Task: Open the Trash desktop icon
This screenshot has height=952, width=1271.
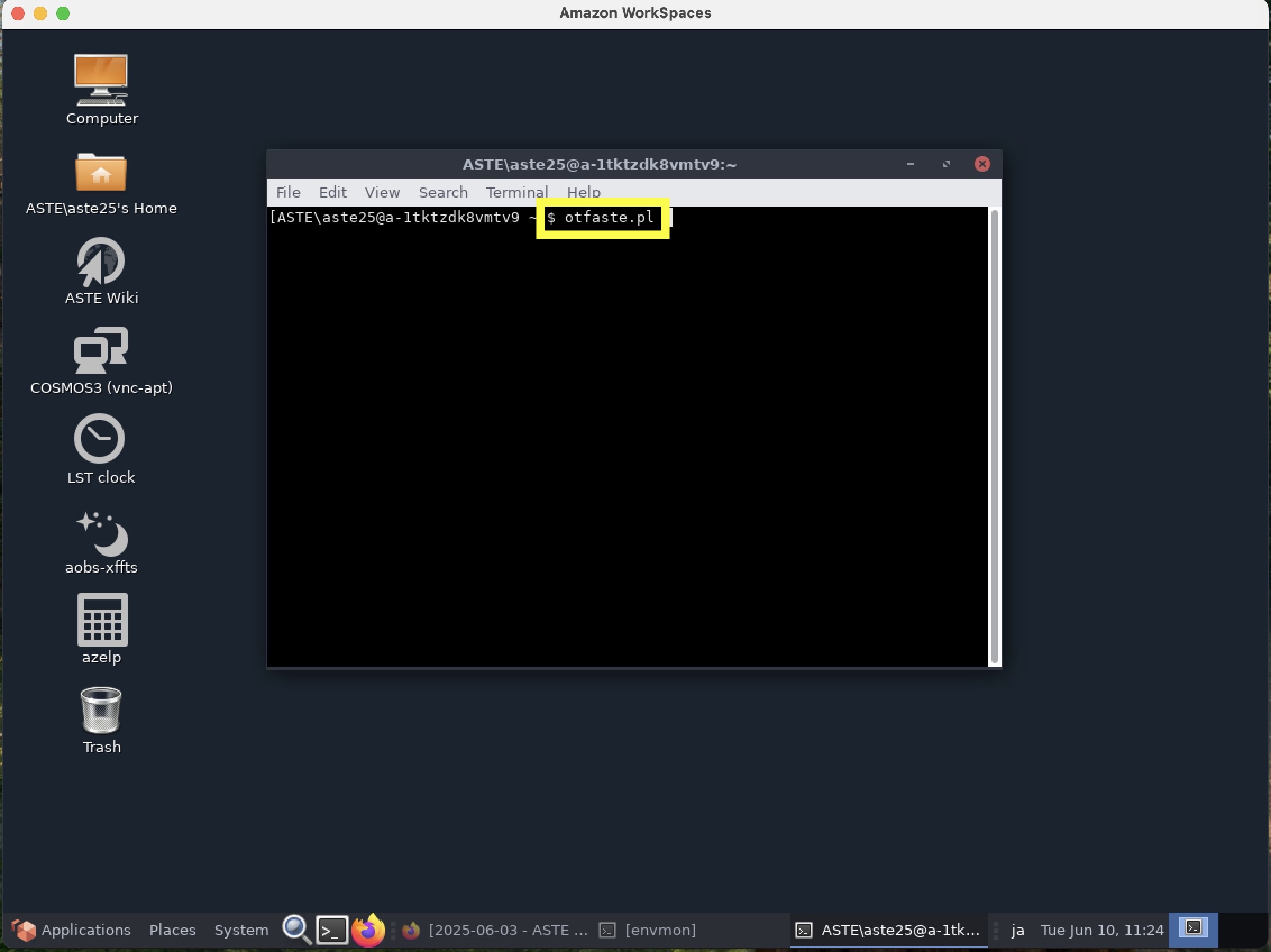Action: pos(101,711)
